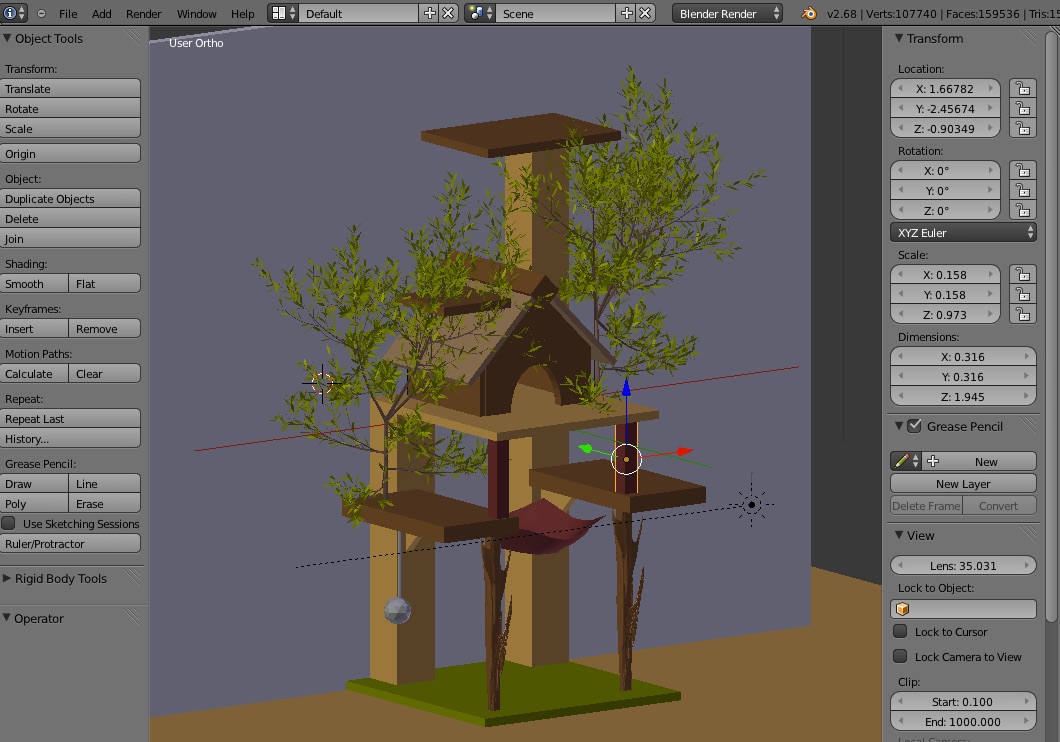The width and height of the screenshot is (1060, 742).
Task: Click the Duplicate Objects button
Action: tap(70, 199)
